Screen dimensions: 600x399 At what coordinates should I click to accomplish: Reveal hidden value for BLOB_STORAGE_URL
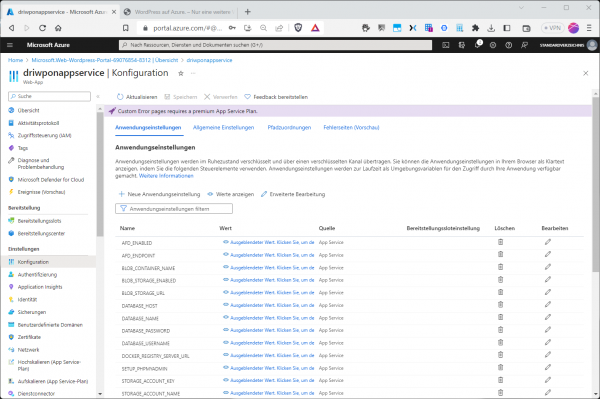pyautogui.click(x=268, y=292)
